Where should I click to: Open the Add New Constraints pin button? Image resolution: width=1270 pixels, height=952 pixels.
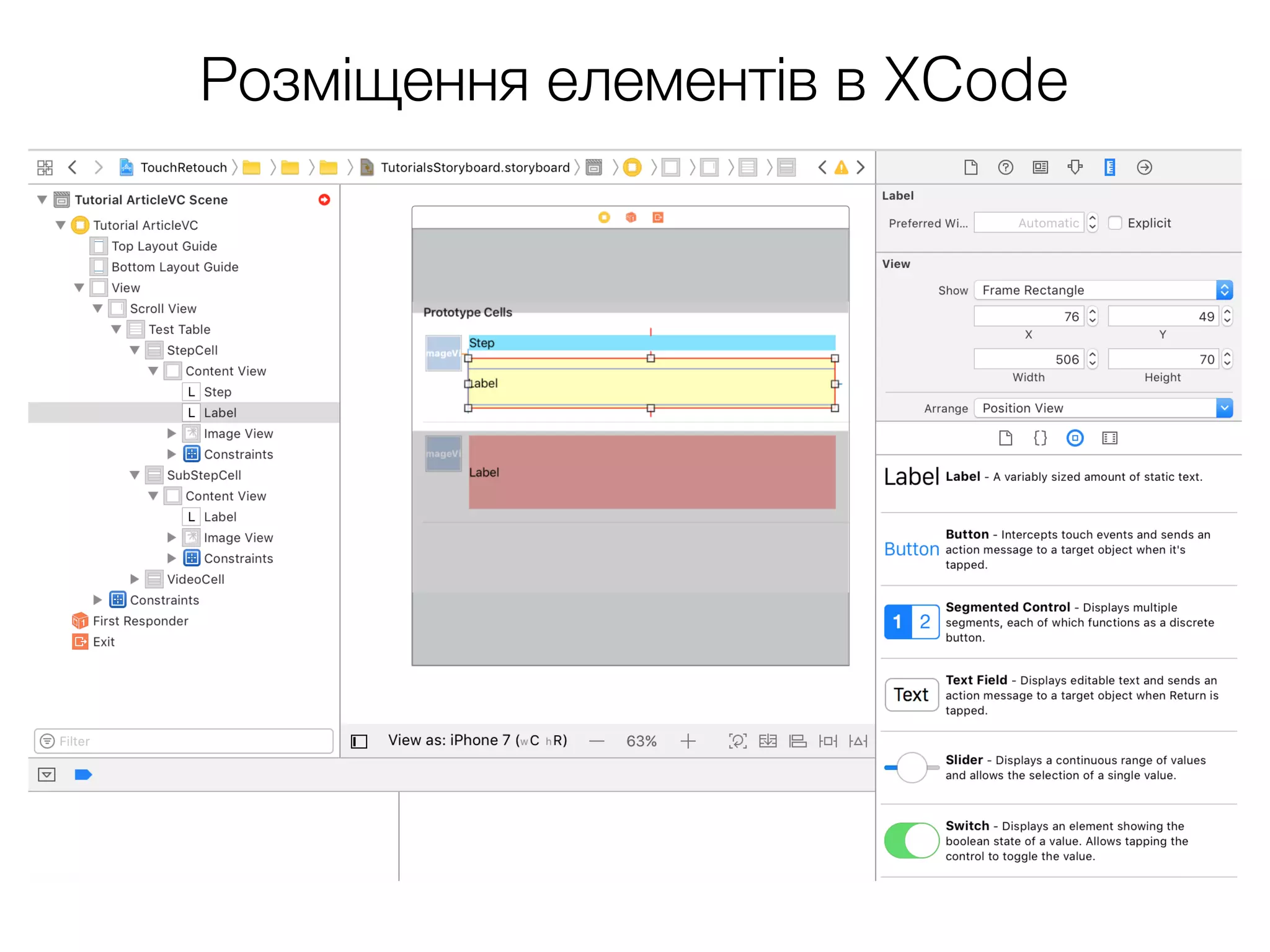(828, 741)
